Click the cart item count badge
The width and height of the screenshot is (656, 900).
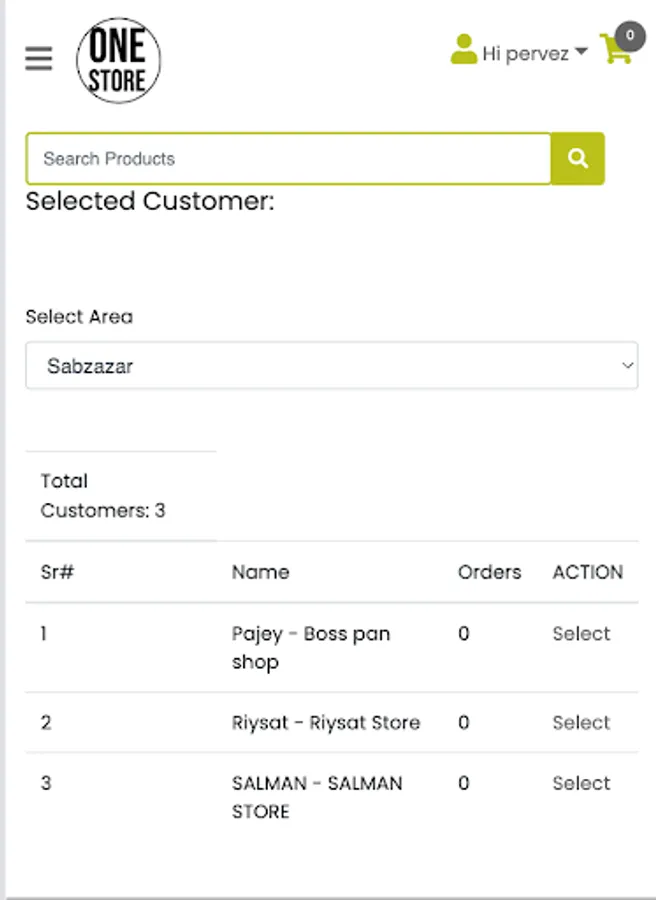click(630, 36)
